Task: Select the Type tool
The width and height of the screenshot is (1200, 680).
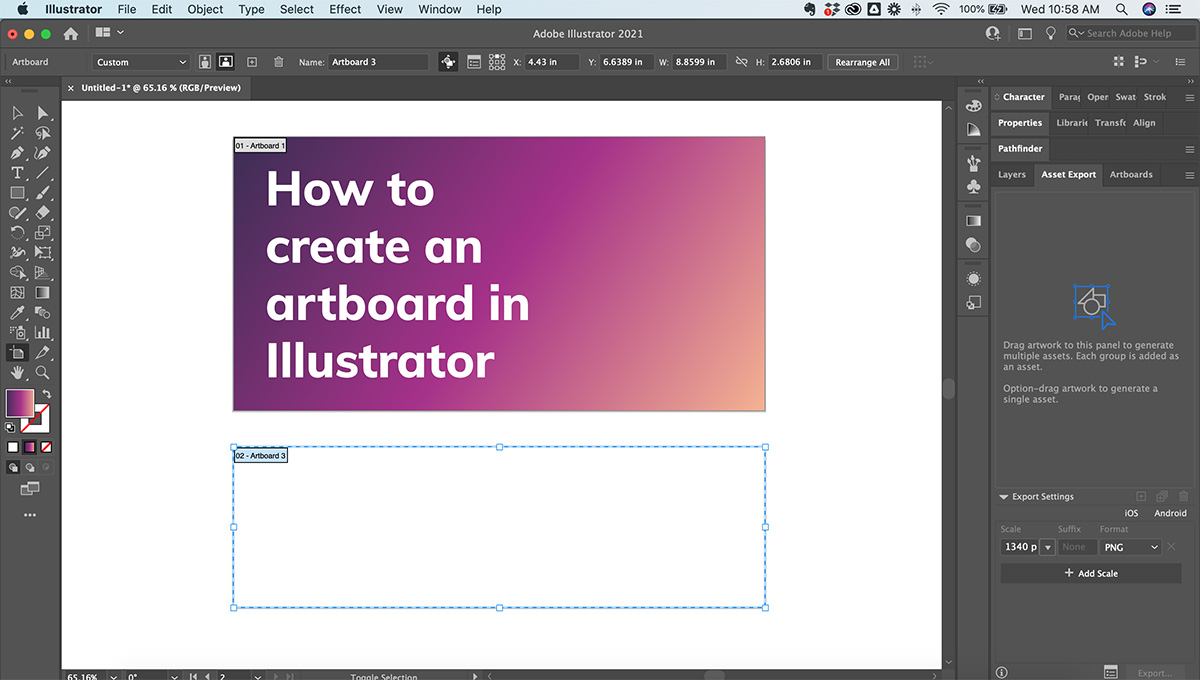Action: tap(17, 173)
